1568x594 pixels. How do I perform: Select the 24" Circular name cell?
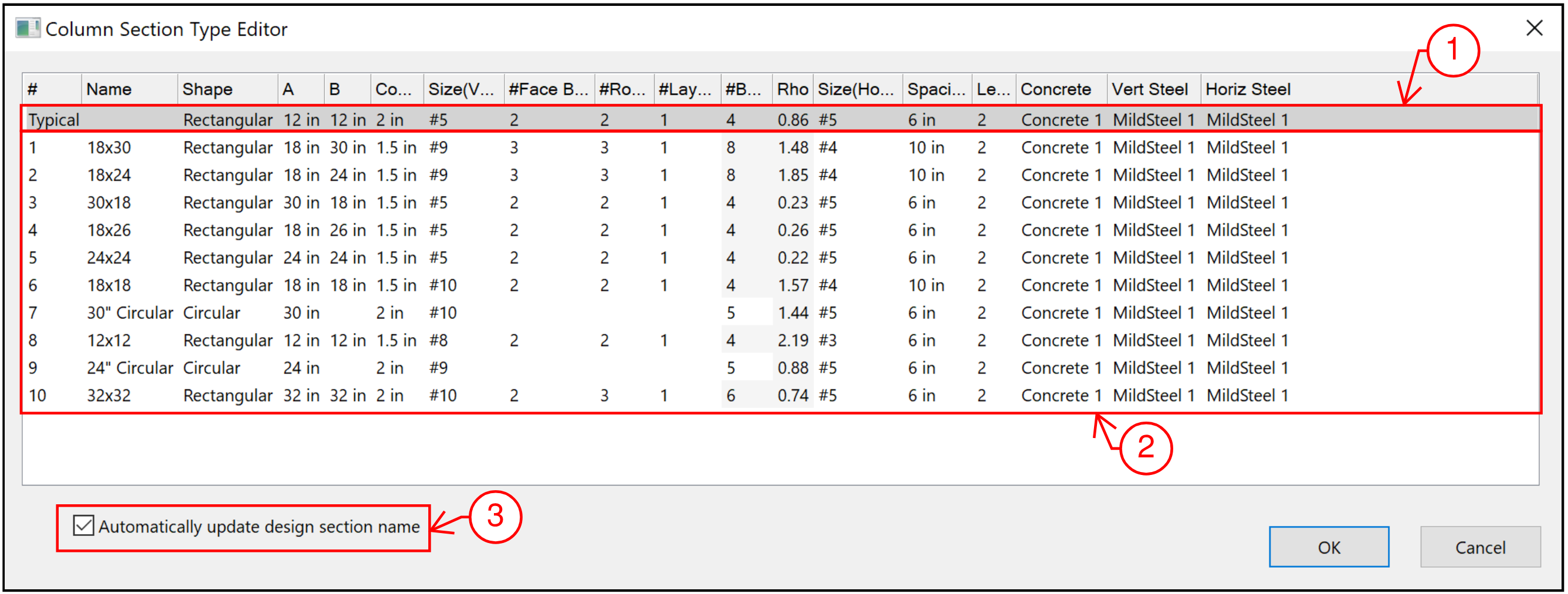pos(130,368)
